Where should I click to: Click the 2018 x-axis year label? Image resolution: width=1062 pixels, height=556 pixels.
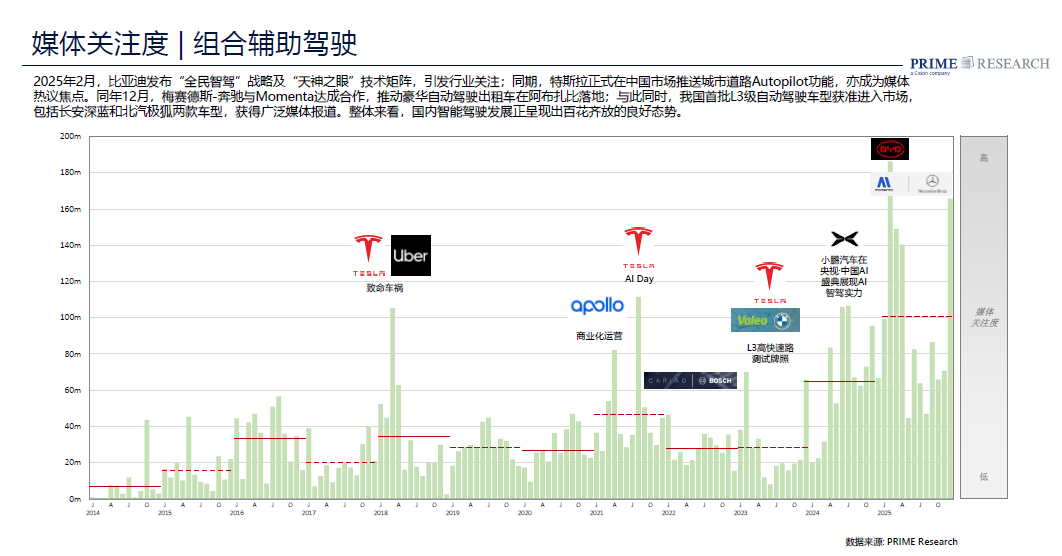[x=381, y=513]
